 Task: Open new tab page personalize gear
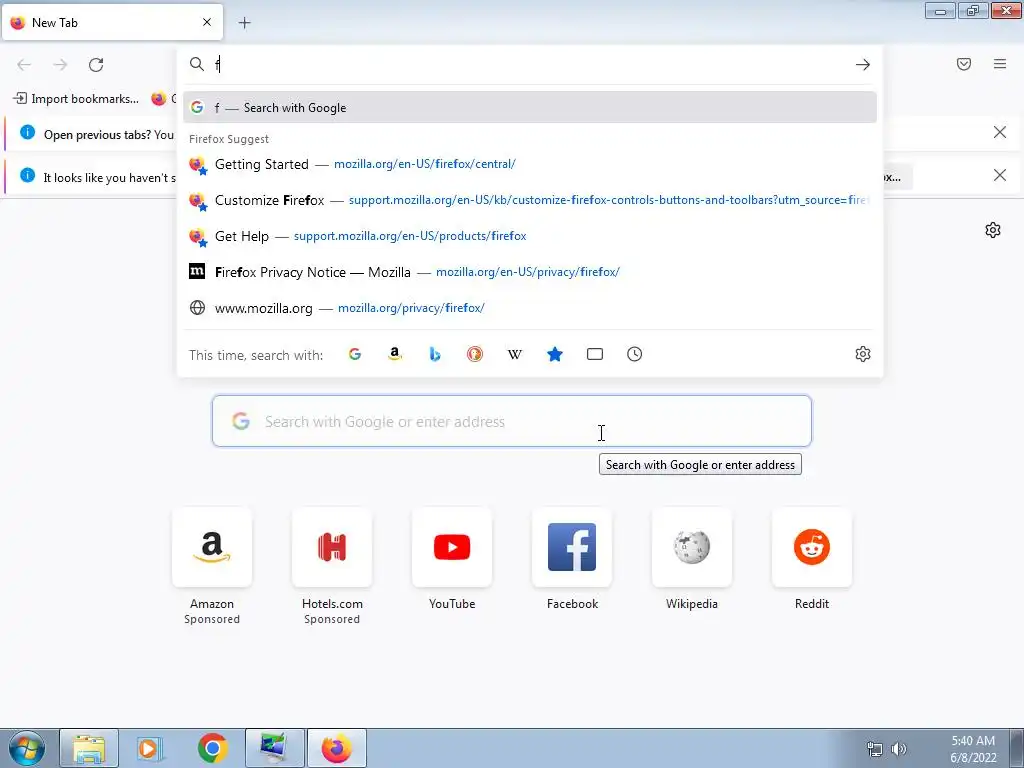click(993, 230)
